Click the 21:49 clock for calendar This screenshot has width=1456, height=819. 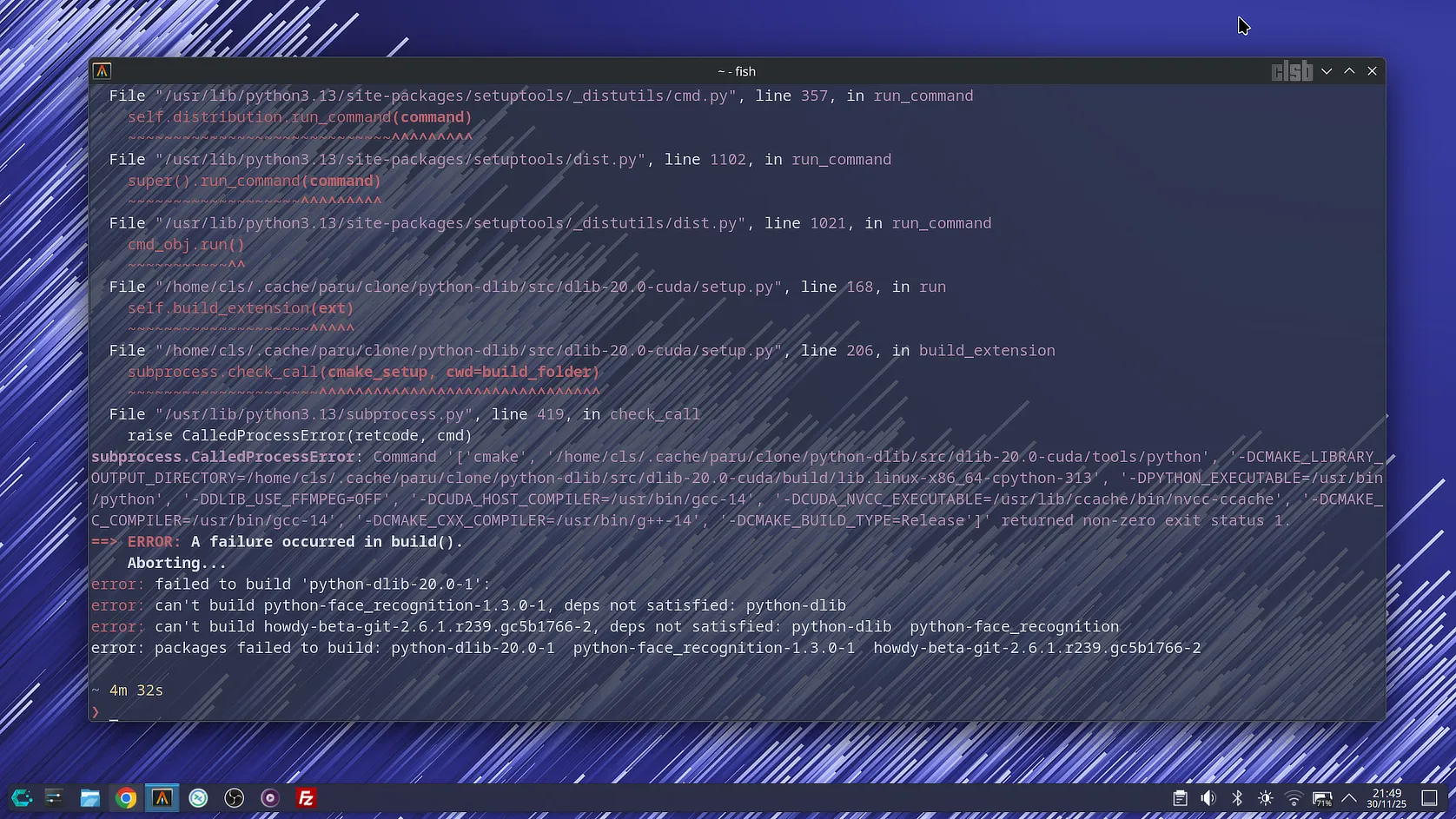(1387, 798)
